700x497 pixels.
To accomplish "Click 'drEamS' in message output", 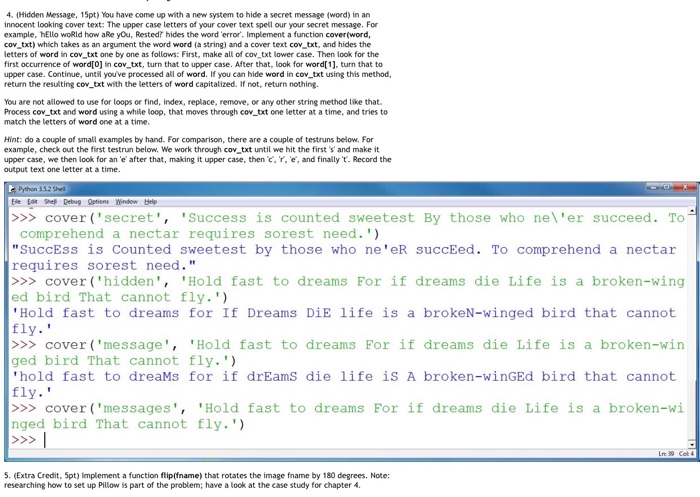I will click(272, 376).
